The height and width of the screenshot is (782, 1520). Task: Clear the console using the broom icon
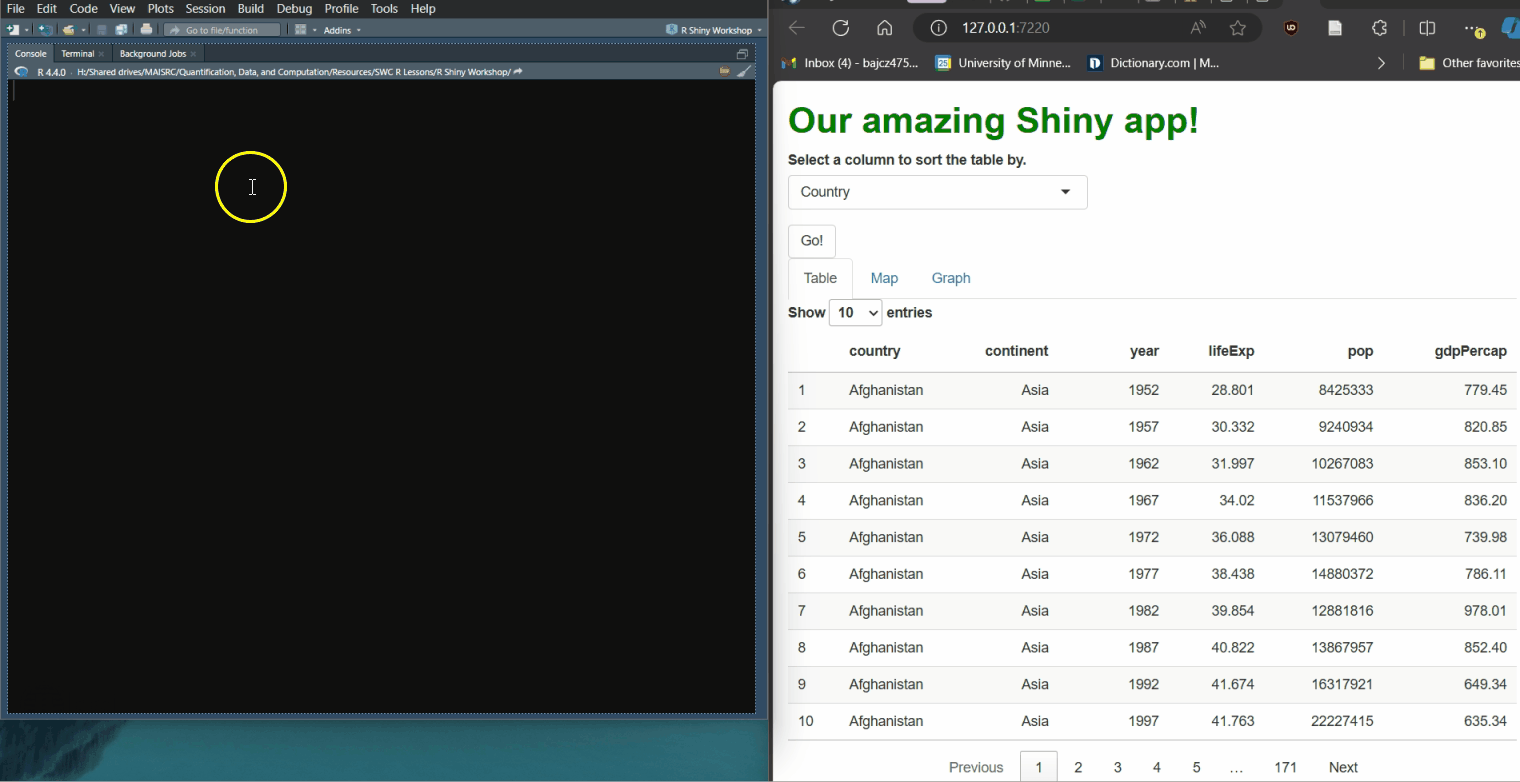744,71
